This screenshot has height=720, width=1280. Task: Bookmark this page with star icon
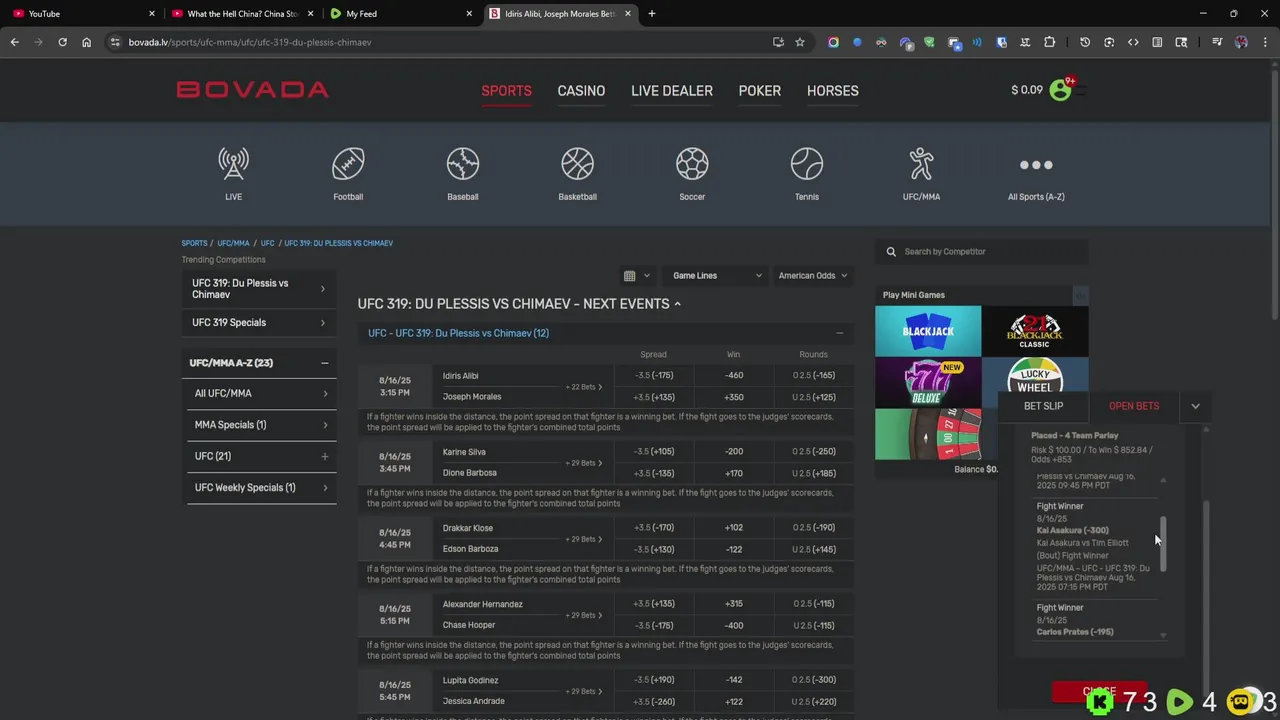(800, 42)
